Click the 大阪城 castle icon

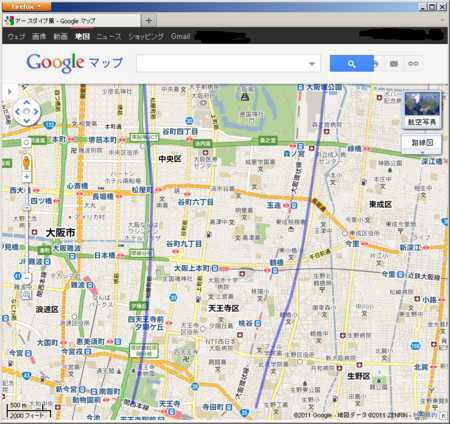[245, 97]
